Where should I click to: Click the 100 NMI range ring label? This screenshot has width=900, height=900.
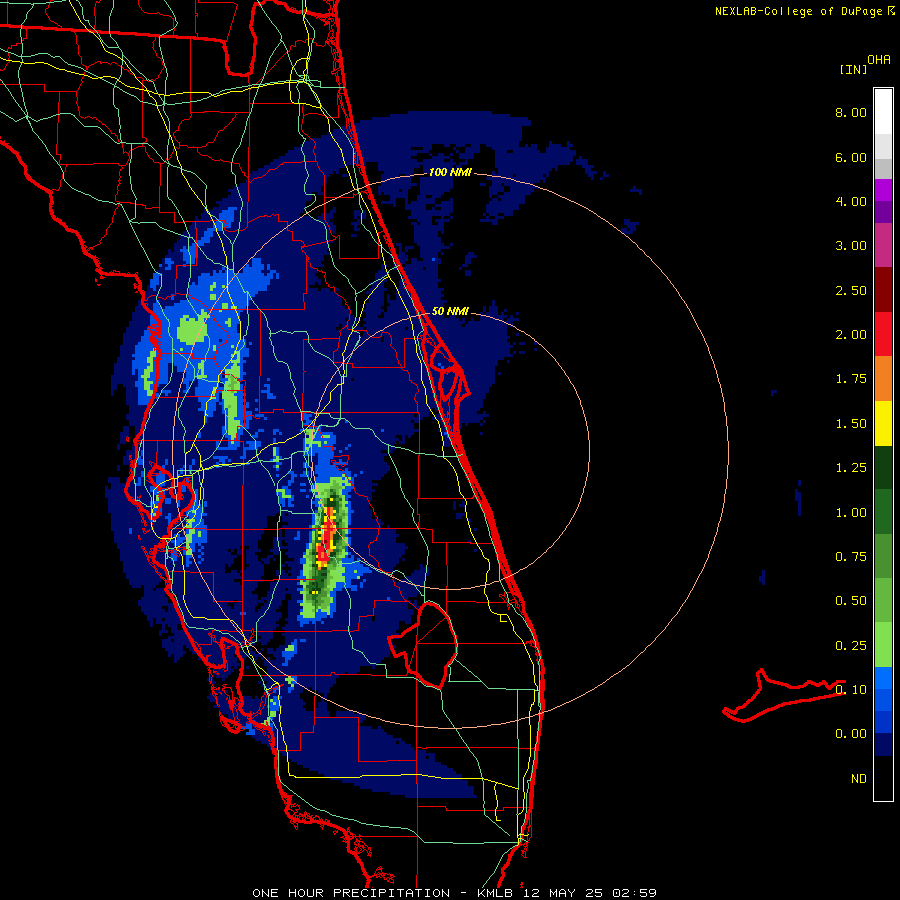point(449,172)
